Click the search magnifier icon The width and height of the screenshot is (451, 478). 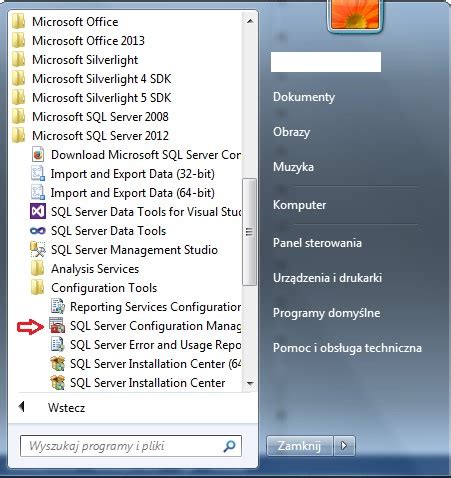[230, 446]
